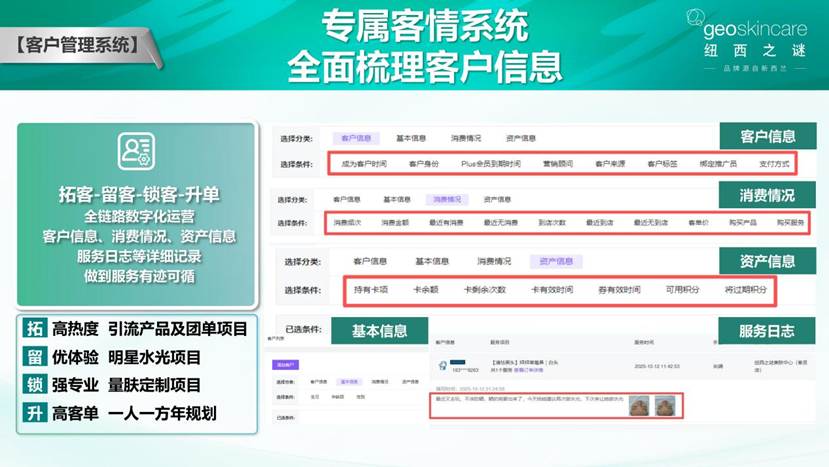Click the text 明星水光项目
This screenshot has width=829, height=467.
pyautogui.click(x=154, y=358)
